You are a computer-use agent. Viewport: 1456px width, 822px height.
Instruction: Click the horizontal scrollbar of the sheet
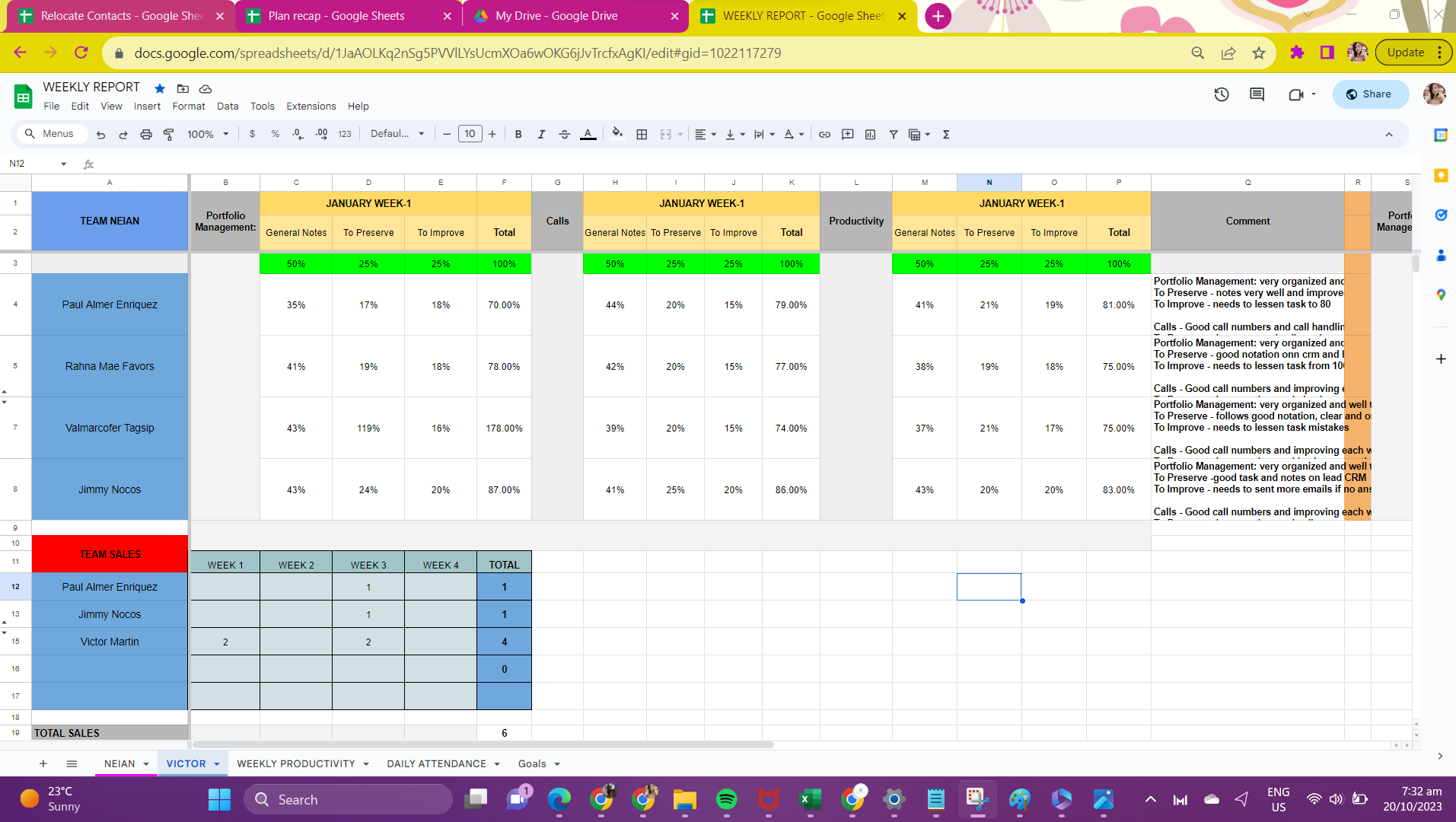point(483,744)
